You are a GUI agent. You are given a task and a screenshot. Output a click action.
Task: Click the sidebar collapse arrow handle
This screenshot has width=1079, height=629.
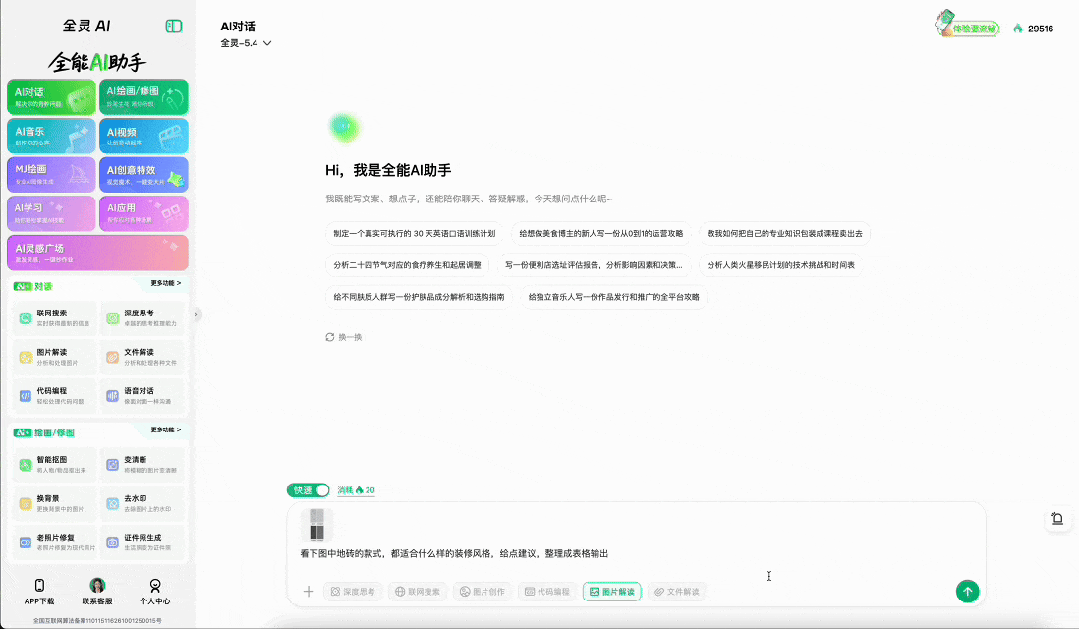196,314
